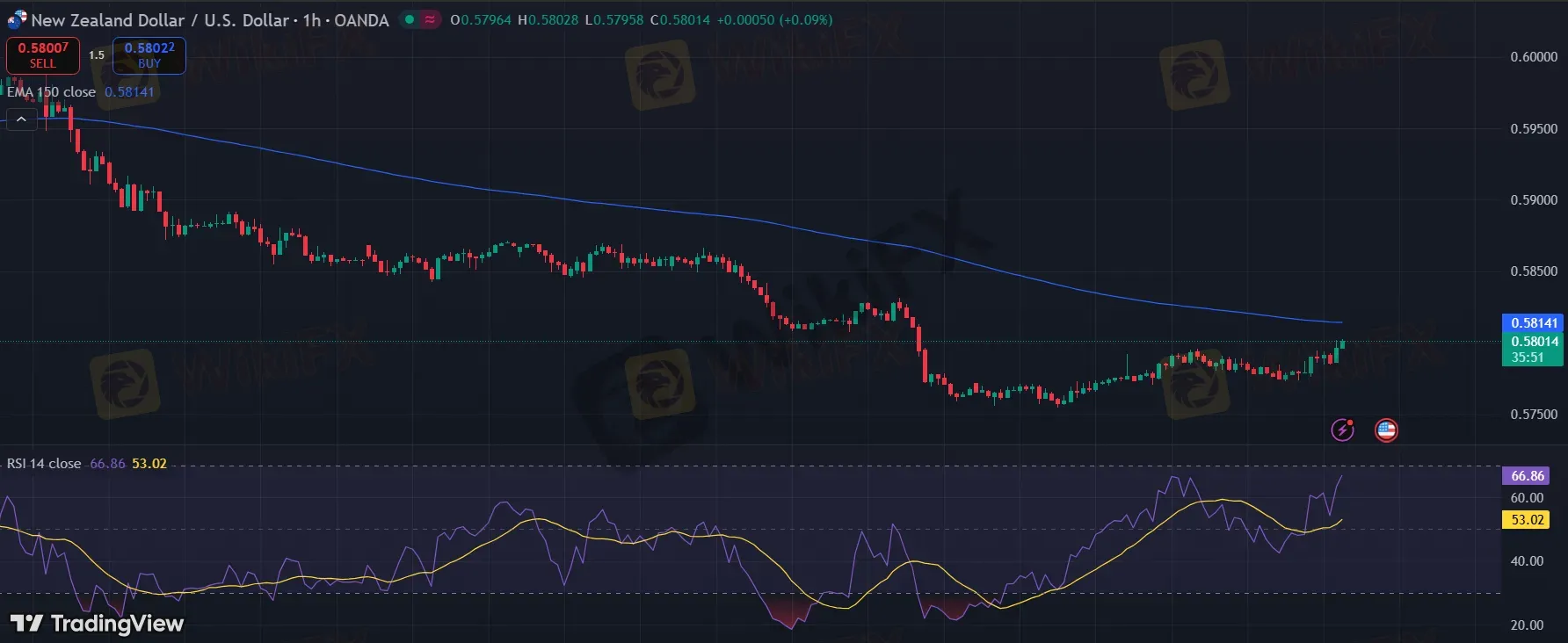Open the purple lightning event marker
1568x643 pixels.
(1342, 430)
